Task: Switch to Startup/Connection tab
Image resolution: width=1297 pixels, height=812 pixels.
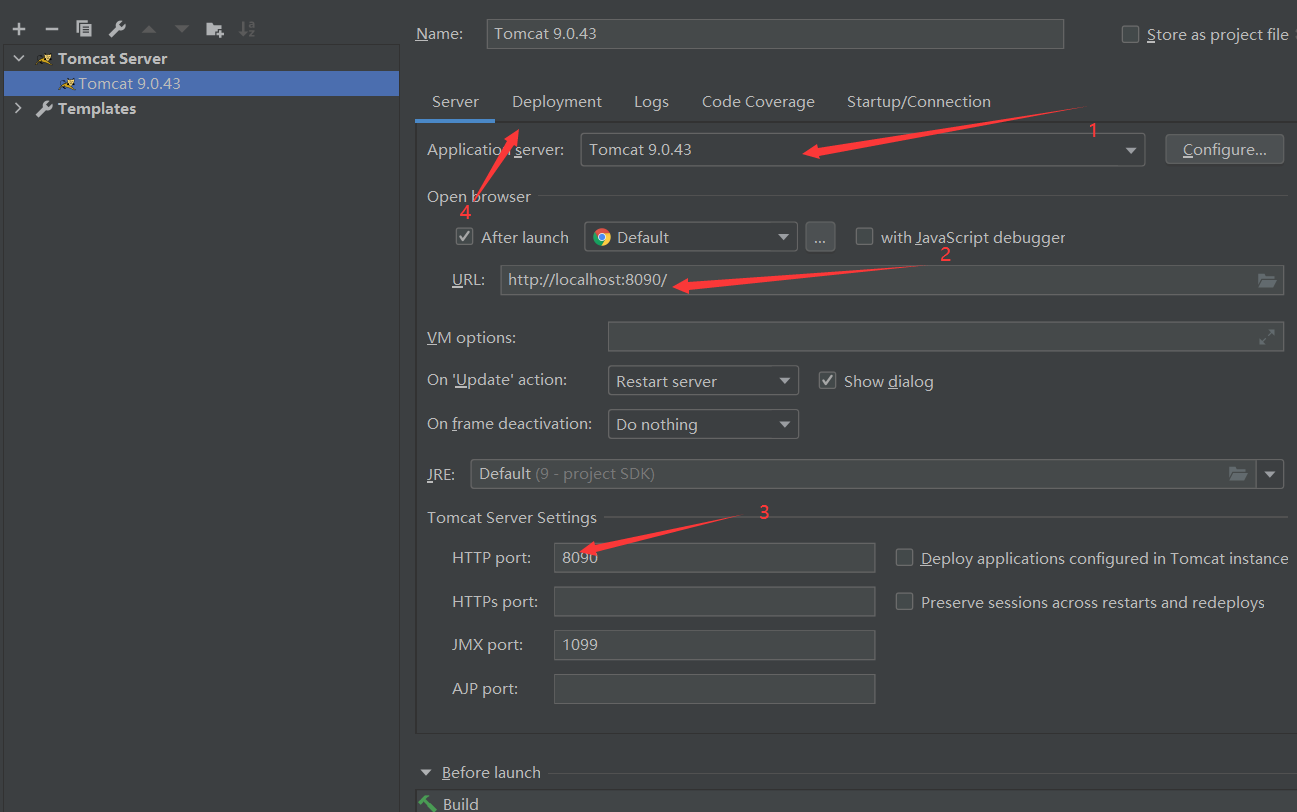Action: click(x=919, y=102)
